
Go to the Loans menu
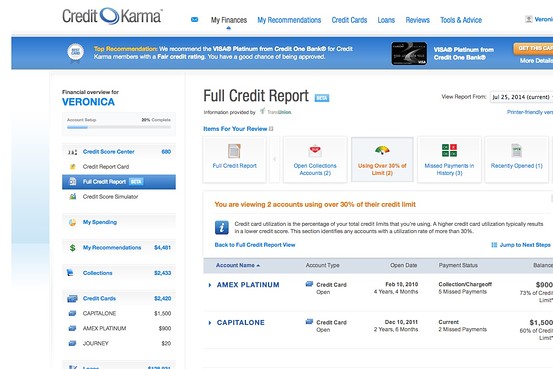[386, 20]
